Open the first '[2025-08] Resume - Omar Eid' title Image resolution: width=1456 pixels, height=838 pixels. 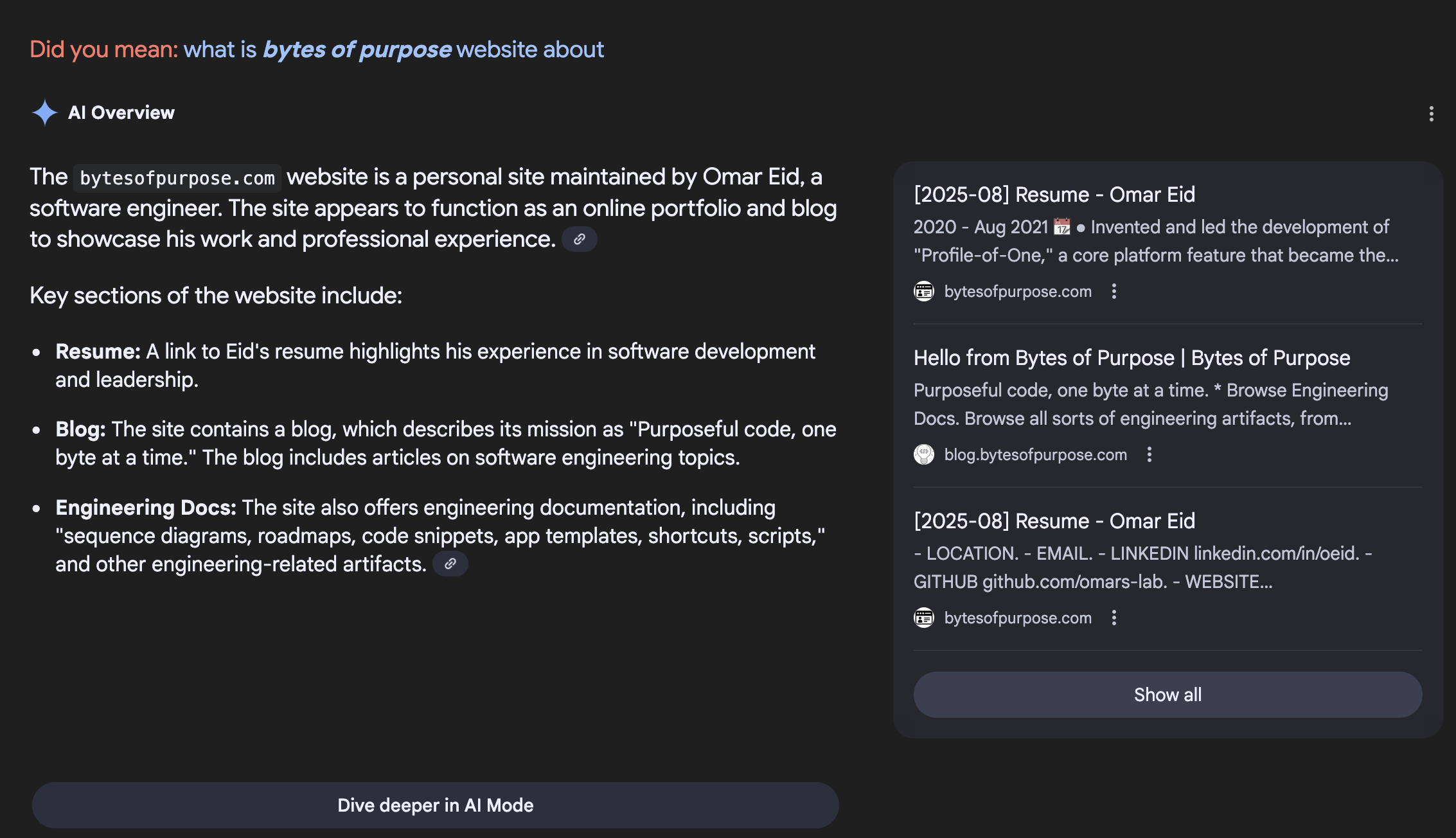[1054, 195]
